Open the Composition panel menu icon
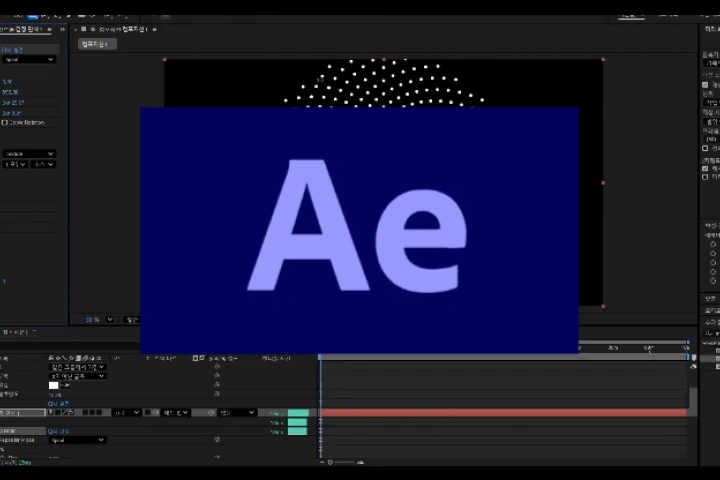The image size is (720, 480). point(154,29)
